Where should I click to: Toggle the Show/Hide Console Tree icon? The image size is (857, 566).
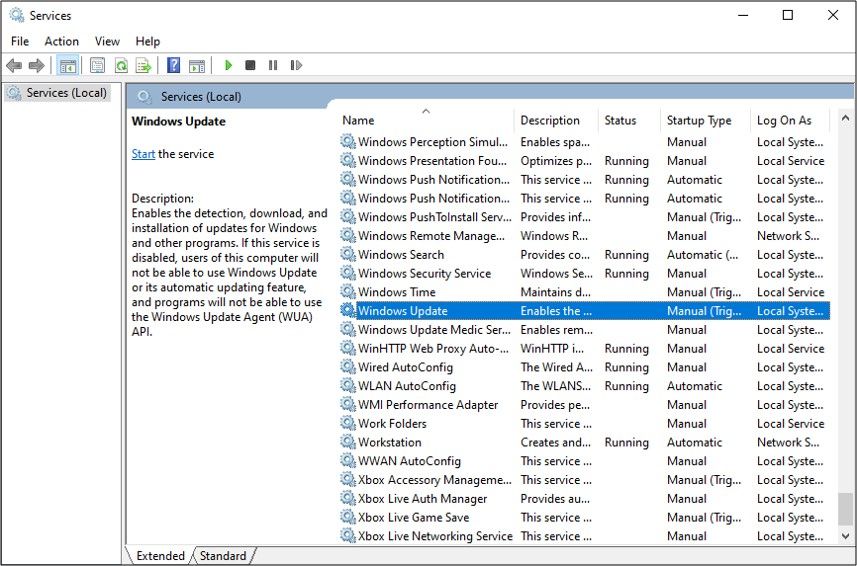68,66
